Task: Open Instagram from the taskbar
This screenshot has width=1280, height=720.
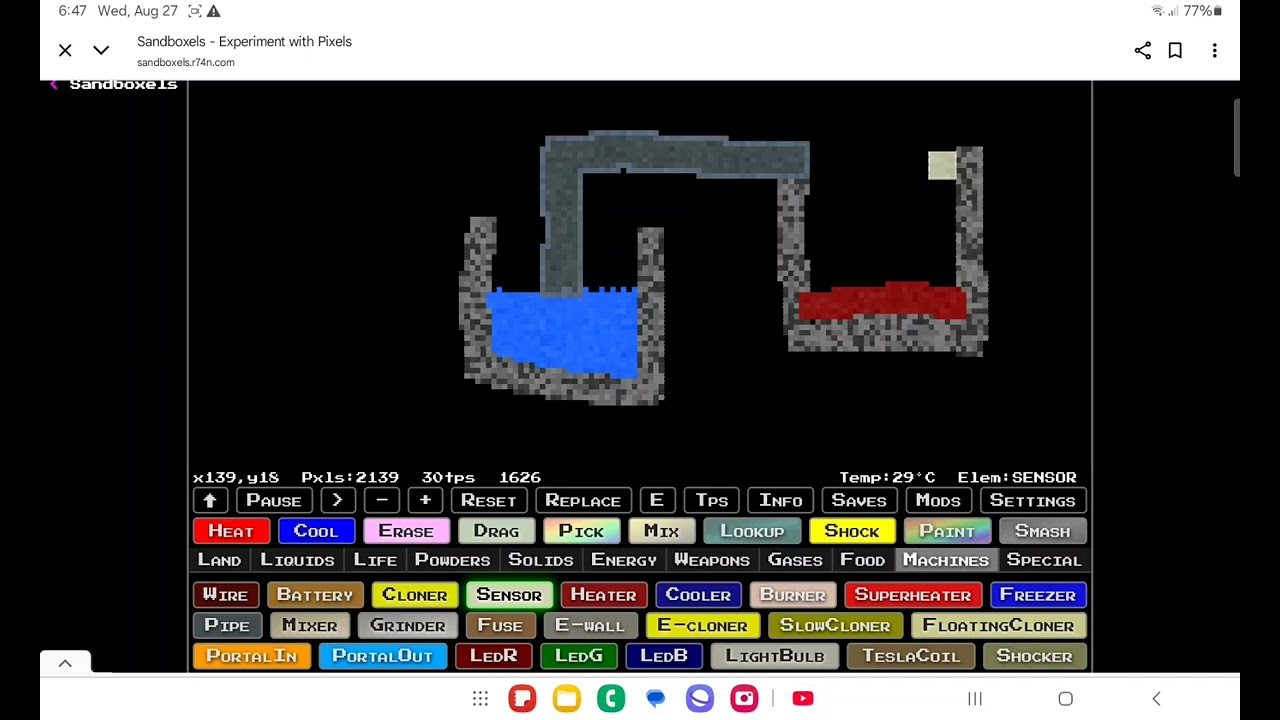Action: (x=744, y=698)
